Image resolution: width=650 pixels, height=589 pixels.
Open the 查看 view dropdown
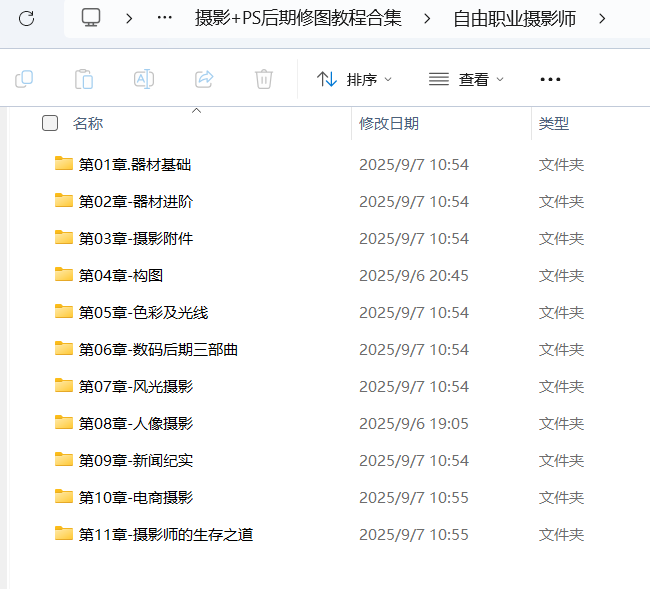point(466,79)
